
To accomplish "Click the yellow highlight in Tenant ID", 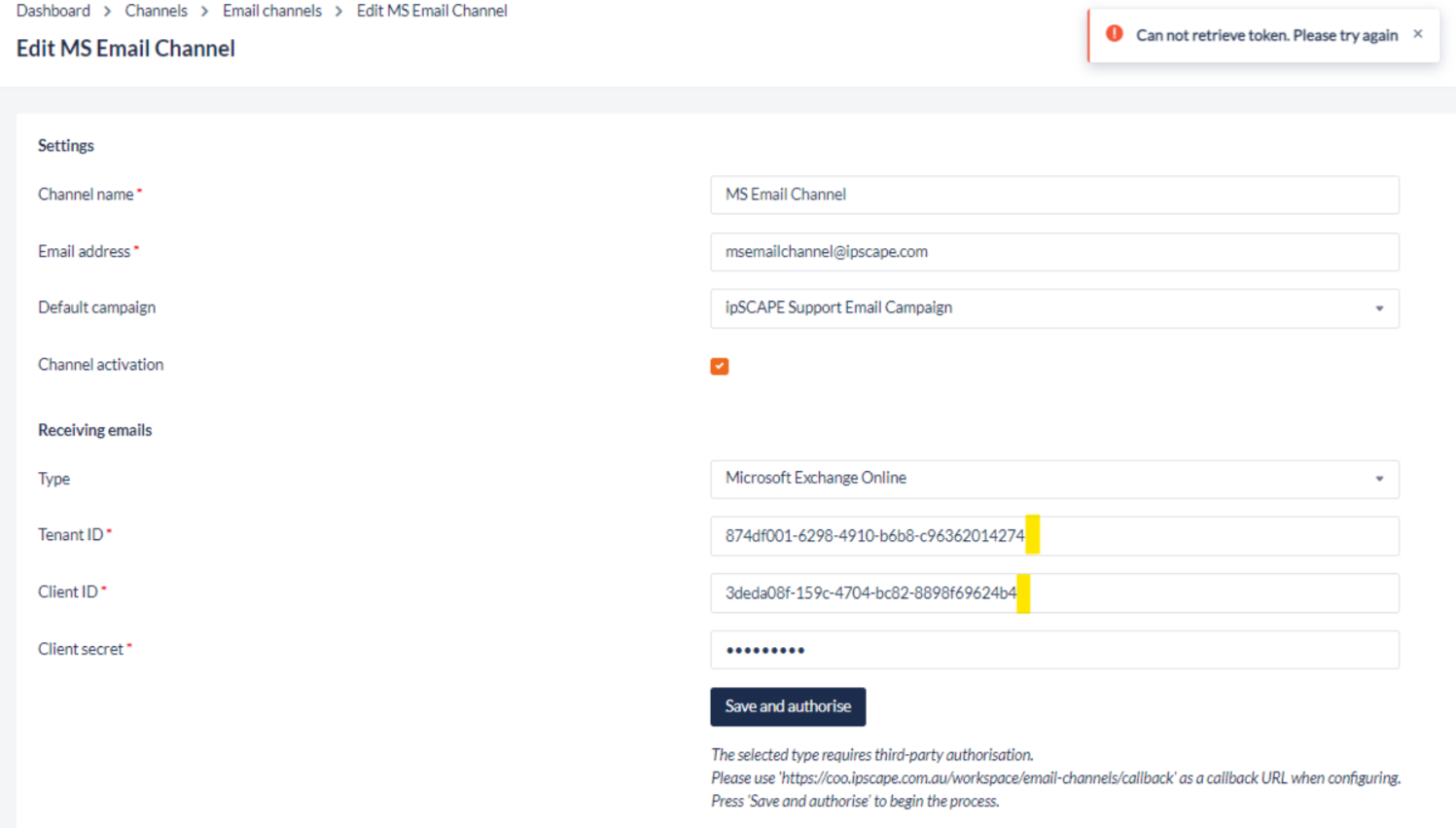I will tap(1033, 535).
